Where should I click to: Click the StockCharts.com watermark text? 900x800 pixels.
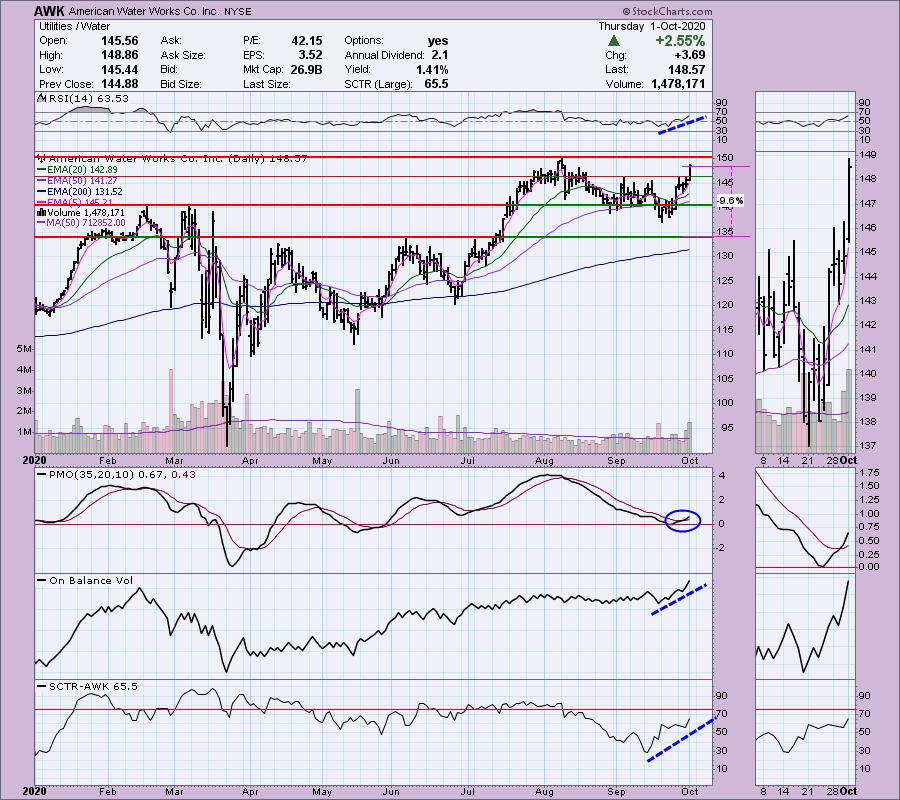click(x=668, y=11)
